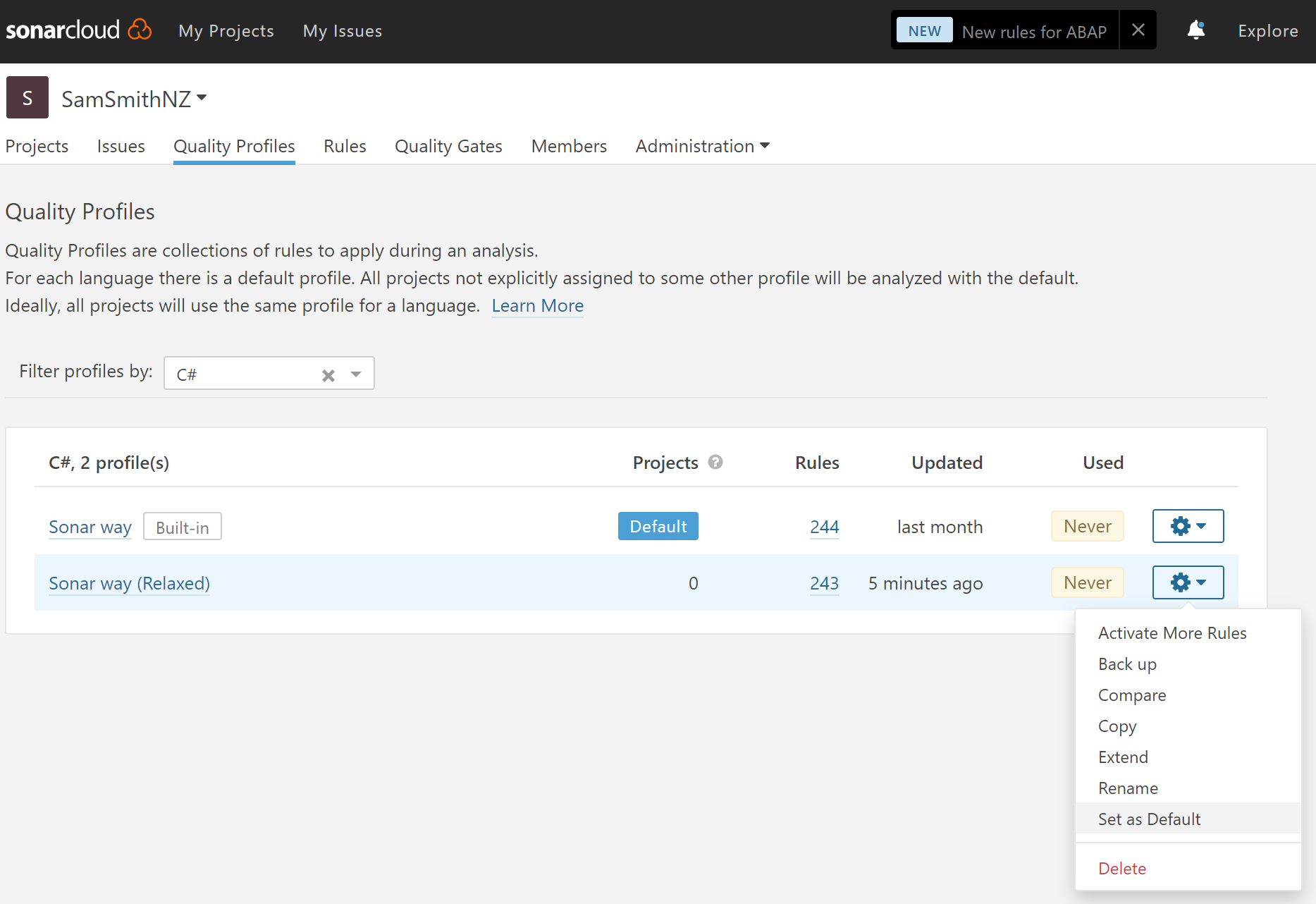The image size is (1316, 904).
Task: Close gear menu for Sonar way (Relaxed)
Action: click(x=1188, y=582)
